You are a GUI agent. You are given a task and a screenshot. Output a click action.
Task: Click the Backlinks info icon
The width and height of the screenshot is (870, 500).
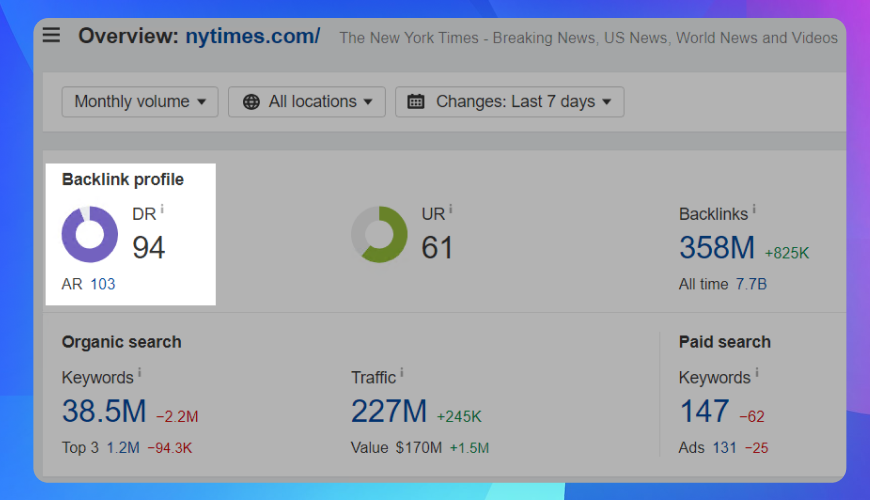coord(754,209)
